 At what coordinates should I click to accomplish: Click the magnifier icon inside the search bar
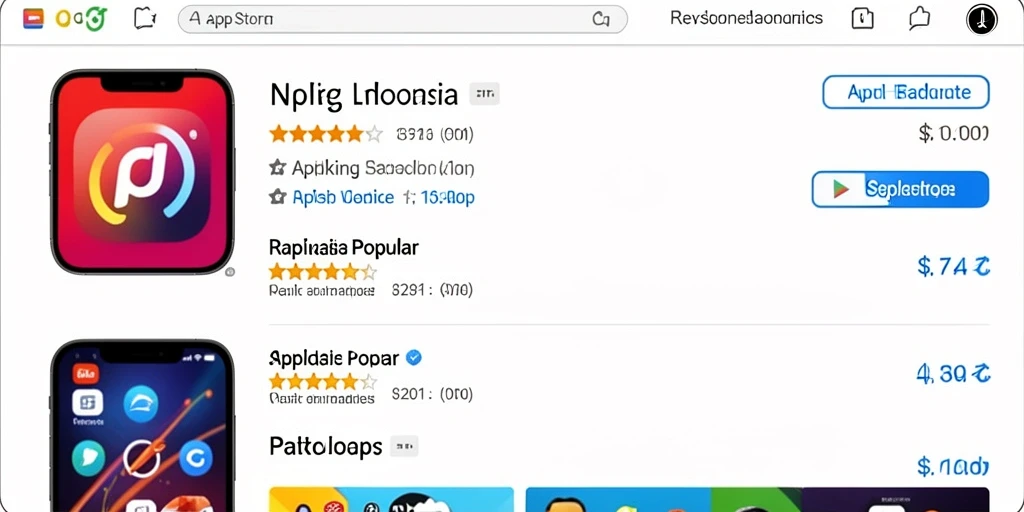pyautogui.click(x=601, y=20)
